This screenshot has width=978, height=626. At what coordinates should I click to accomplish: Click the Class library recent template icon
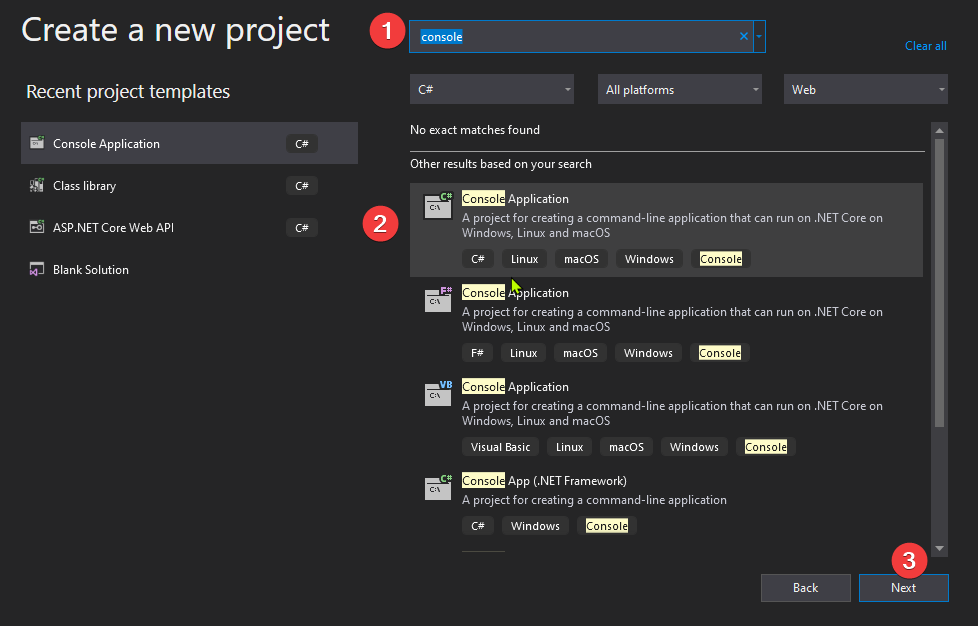click(37, 185)
